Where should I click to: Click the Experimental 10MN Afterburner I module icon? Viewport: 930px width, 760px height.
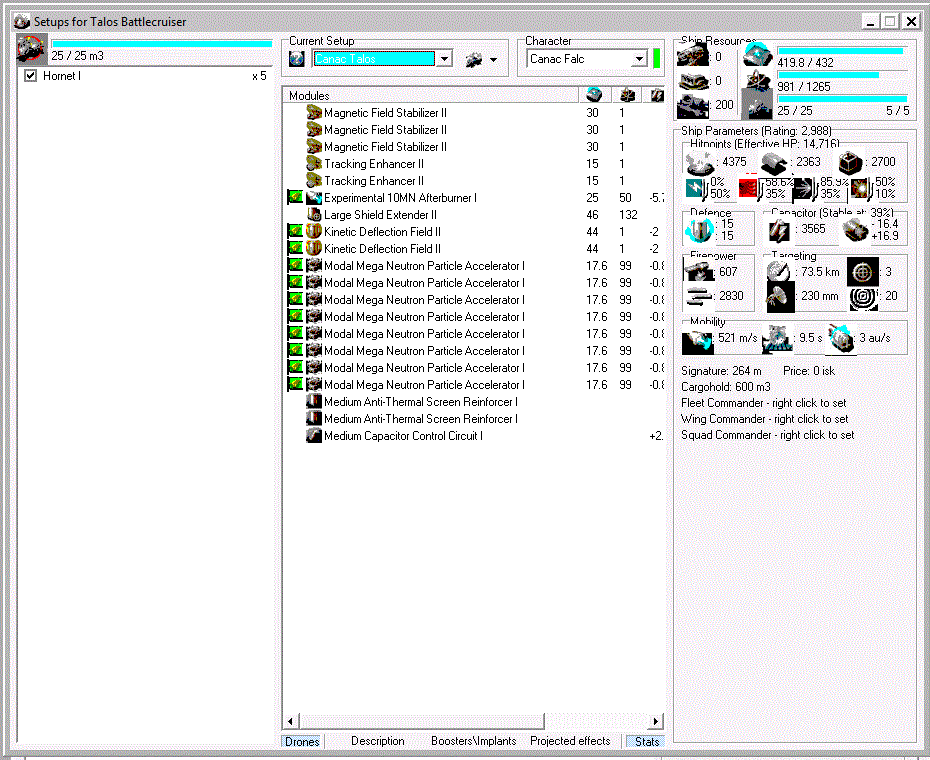tap(314, 198)
